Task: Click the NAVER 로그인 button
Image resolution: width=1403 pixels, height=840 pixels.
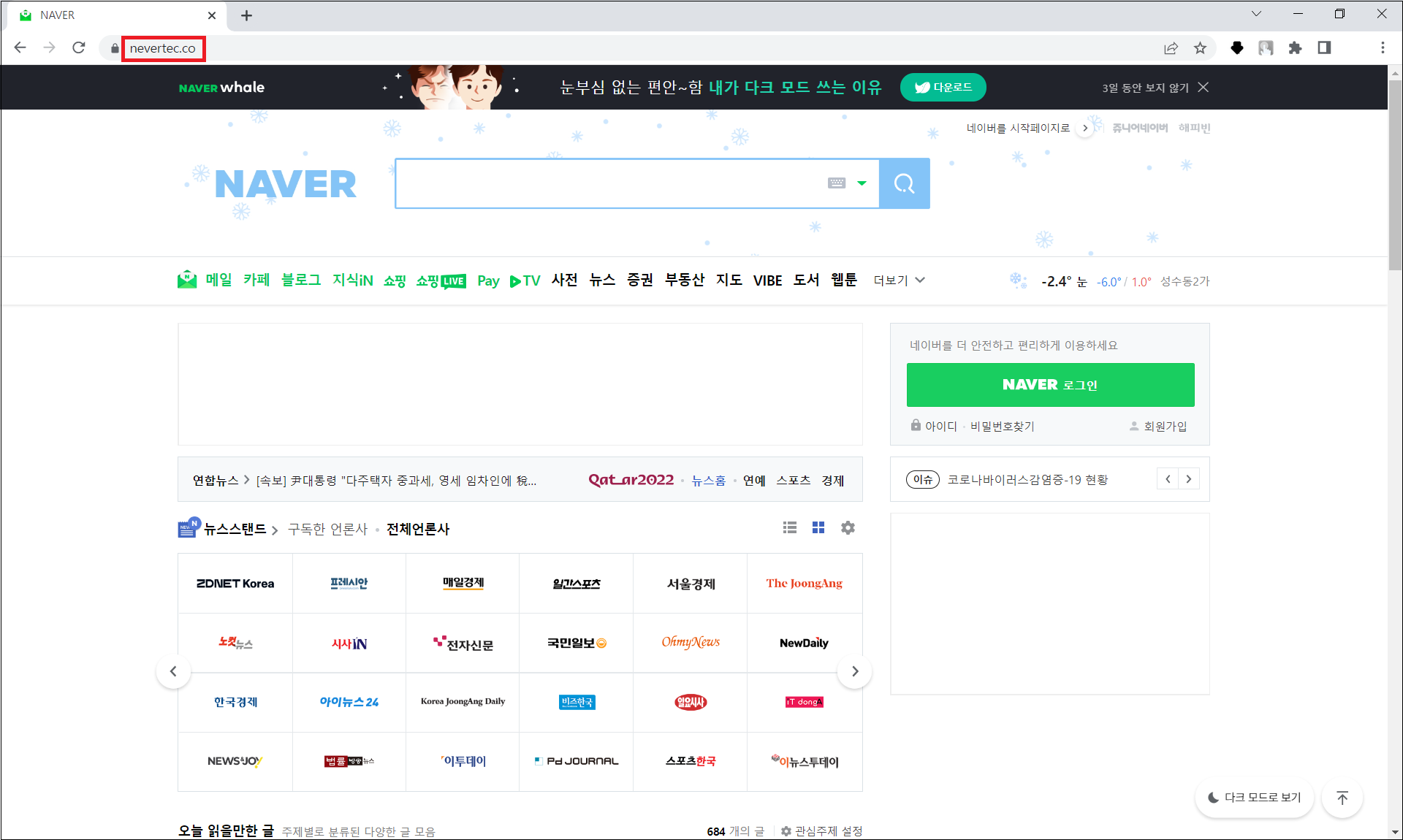Action: 1050,385
